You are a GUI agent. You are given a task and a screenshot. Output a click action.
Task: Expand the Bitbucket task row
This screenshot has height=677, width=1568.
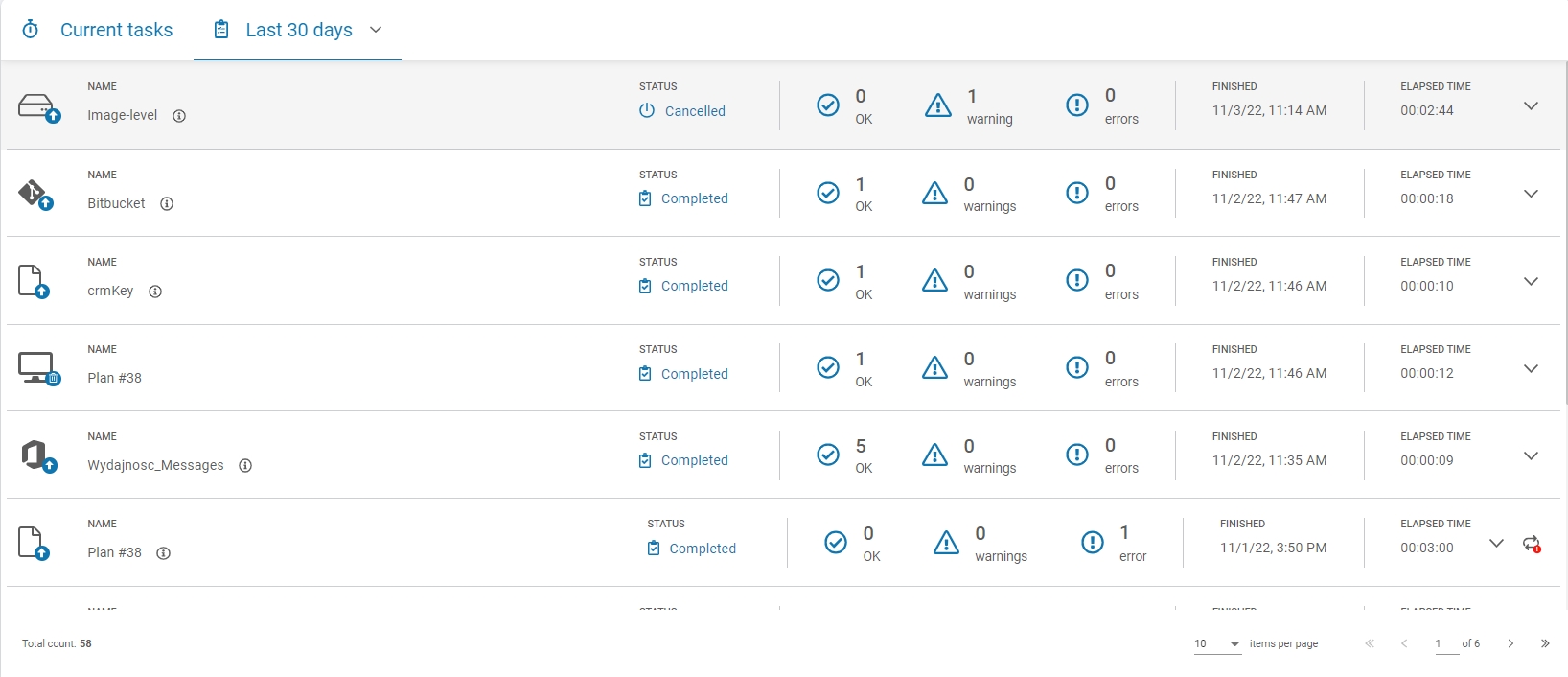pos(1531,194)
